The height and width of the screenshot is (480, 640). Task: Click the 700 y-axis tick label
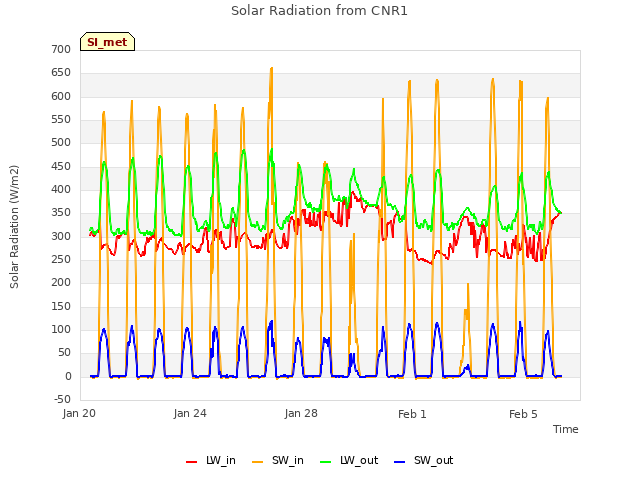(x=61, y=49)
